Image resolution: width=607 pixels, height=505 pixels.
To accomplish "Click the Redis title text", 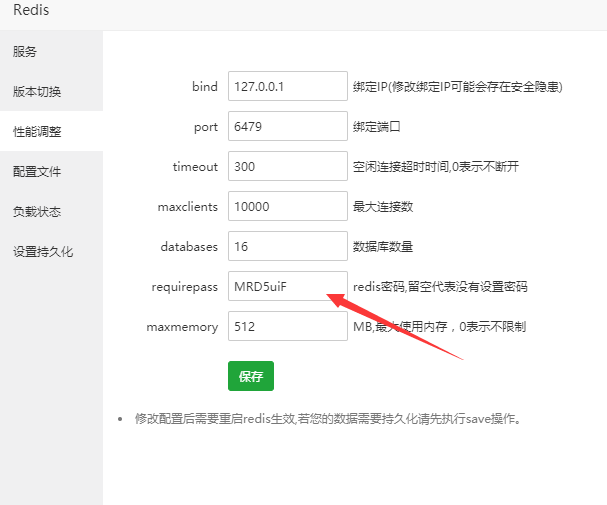I will point(31,10).
